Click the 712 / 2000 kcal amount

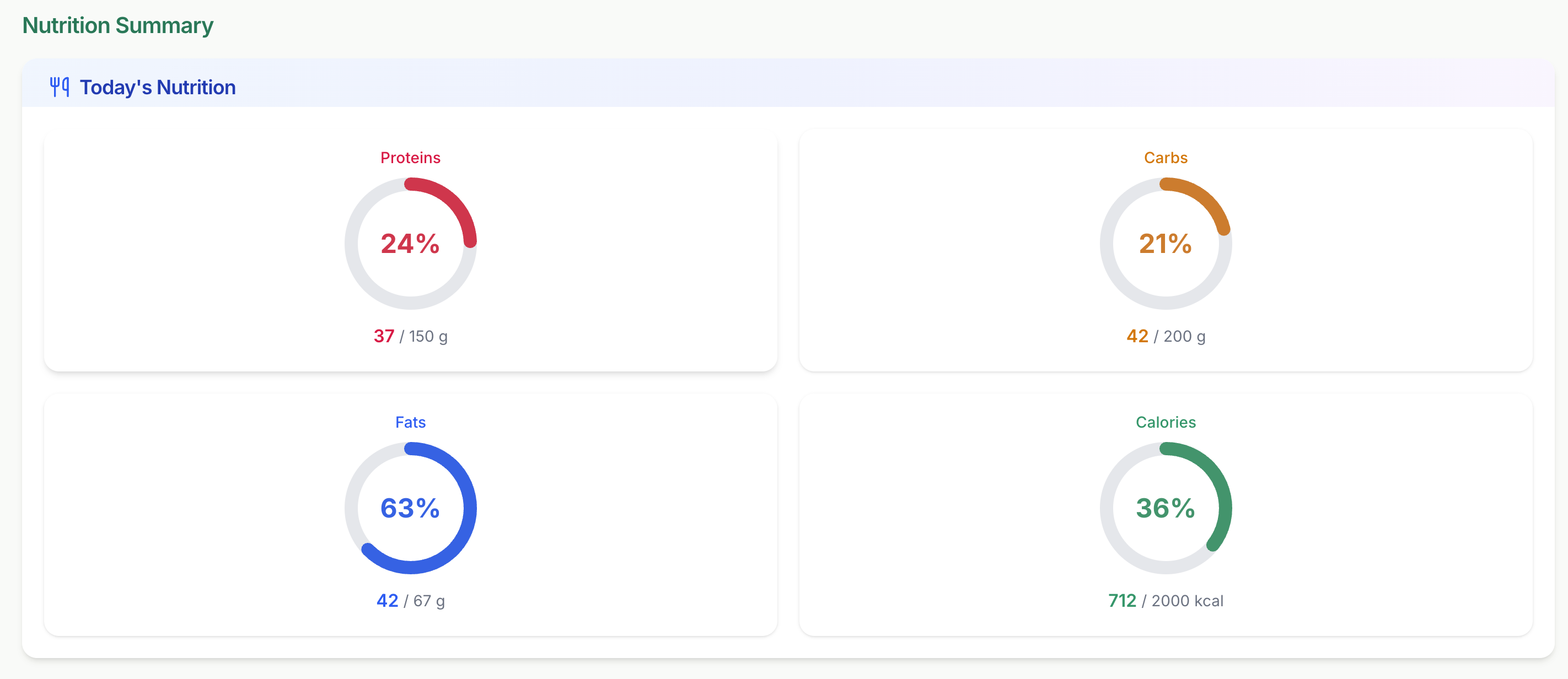pos(1166,601)
